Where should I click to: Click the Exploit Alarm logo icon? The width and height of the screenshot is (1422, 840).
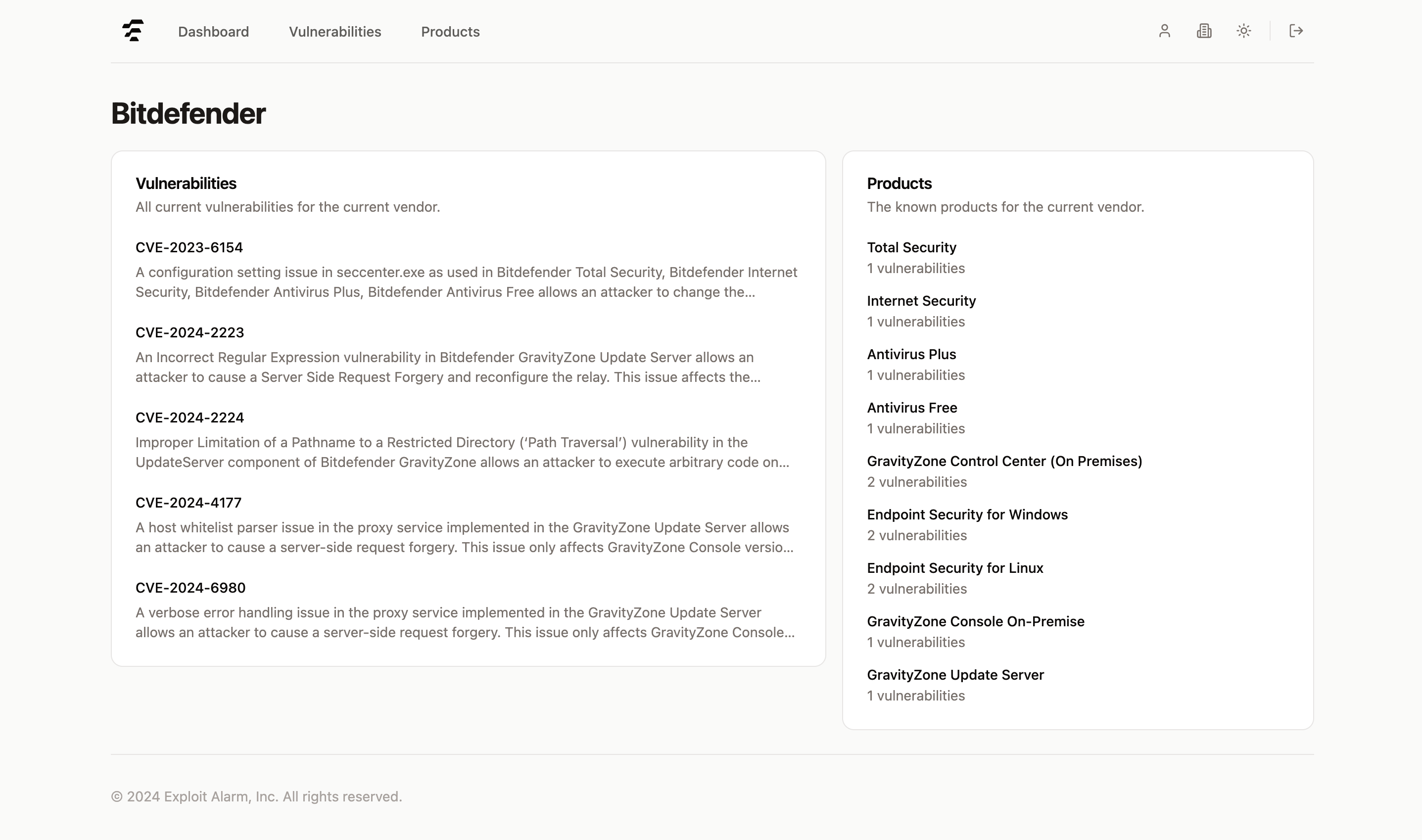click(x=133, y=31)
